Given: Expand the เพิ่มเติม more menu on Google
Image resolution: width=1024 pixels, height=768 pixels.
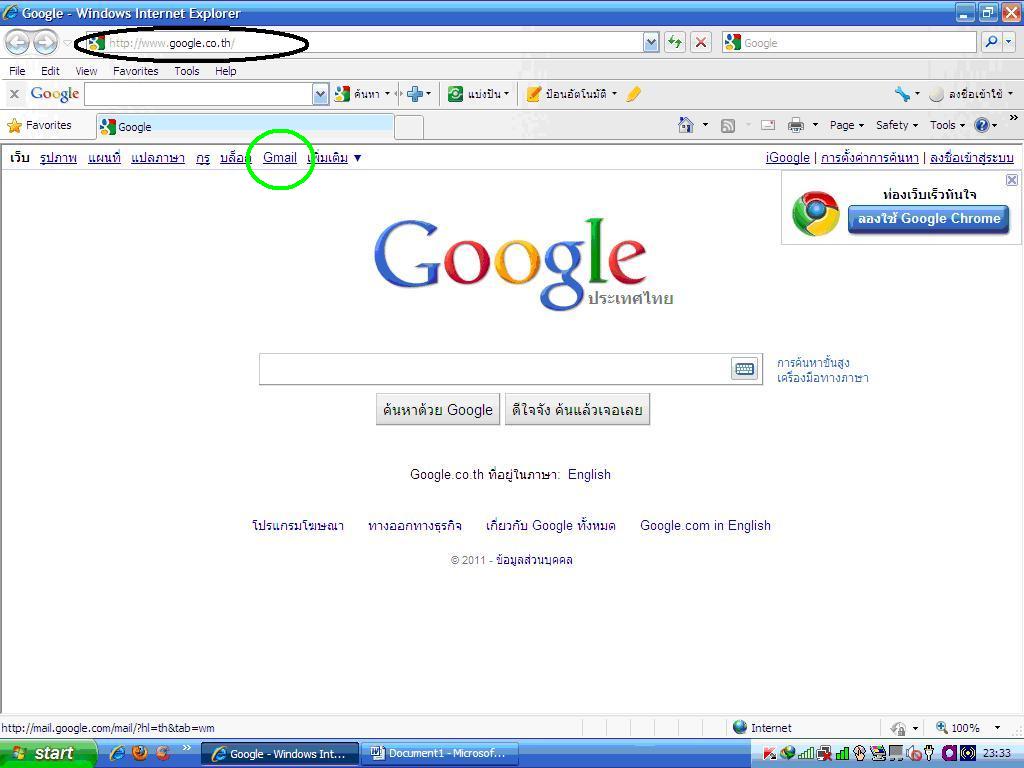Looking at the screenshot, I should click(x=334, y=157).
